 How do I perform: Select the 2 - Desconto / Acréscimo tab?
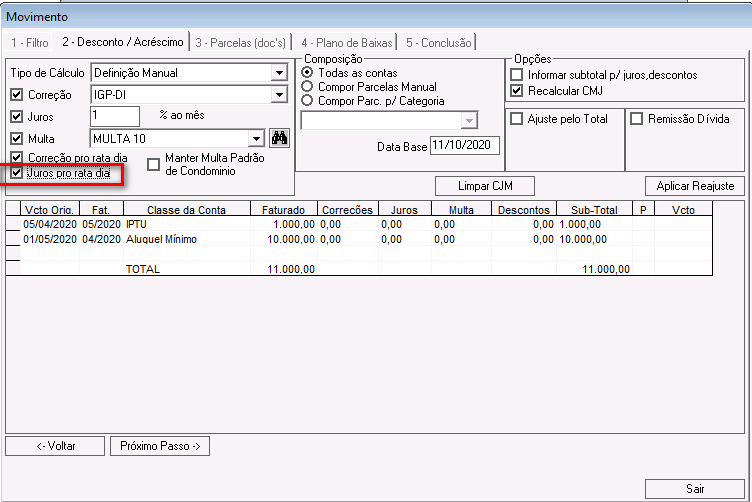point(122,42)
